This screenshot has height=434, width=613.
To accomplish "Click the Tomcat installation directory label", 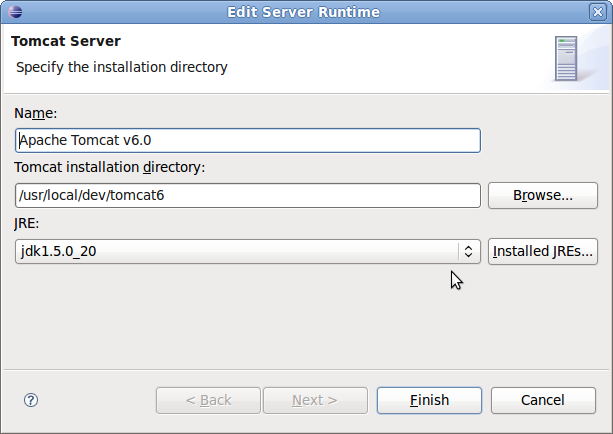I will pyautogui.click(x=109, y=167).
